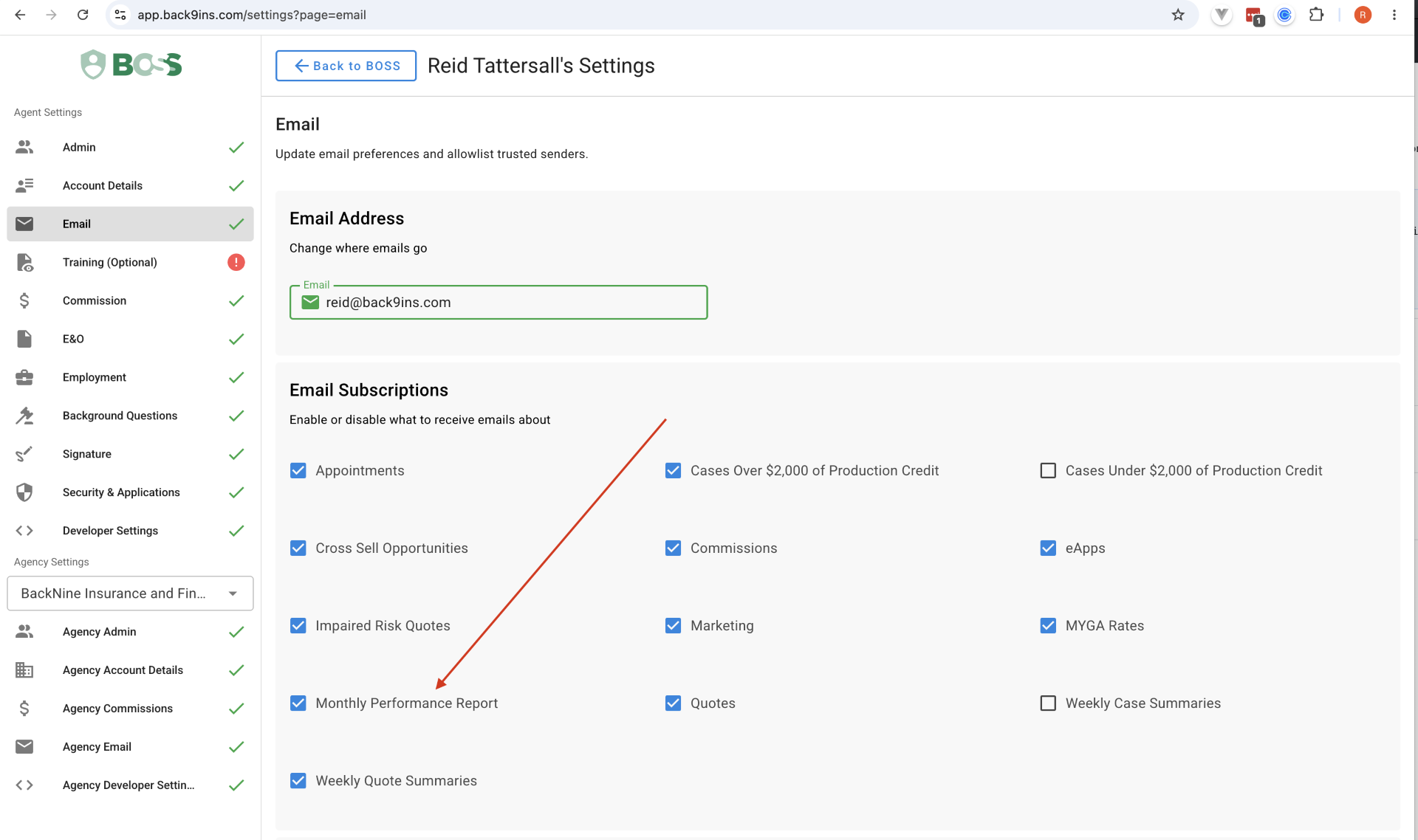
Task: Click the Agency Admin people icon
Action: pyautogui.click(x=24, y=632)
